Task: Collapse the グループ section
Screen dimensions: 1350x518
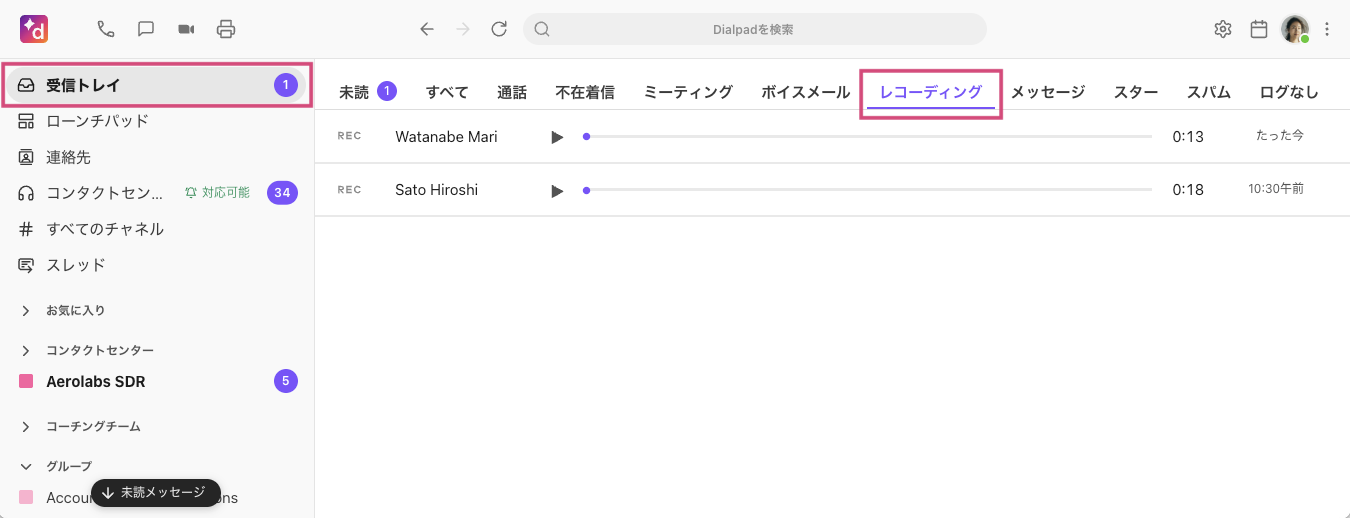Action: tap(26, 467)
